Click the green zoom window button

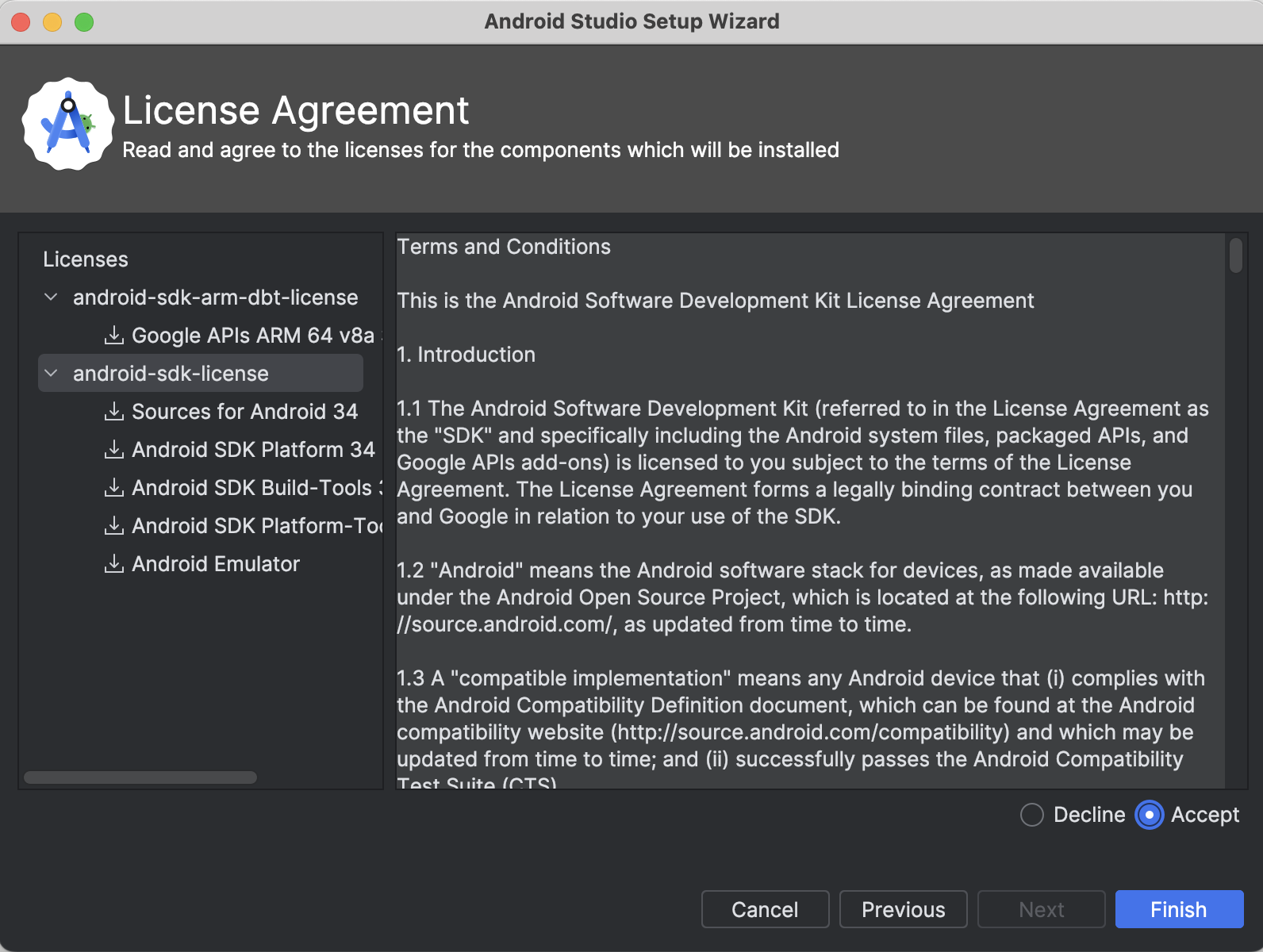(x=84, y=22)
